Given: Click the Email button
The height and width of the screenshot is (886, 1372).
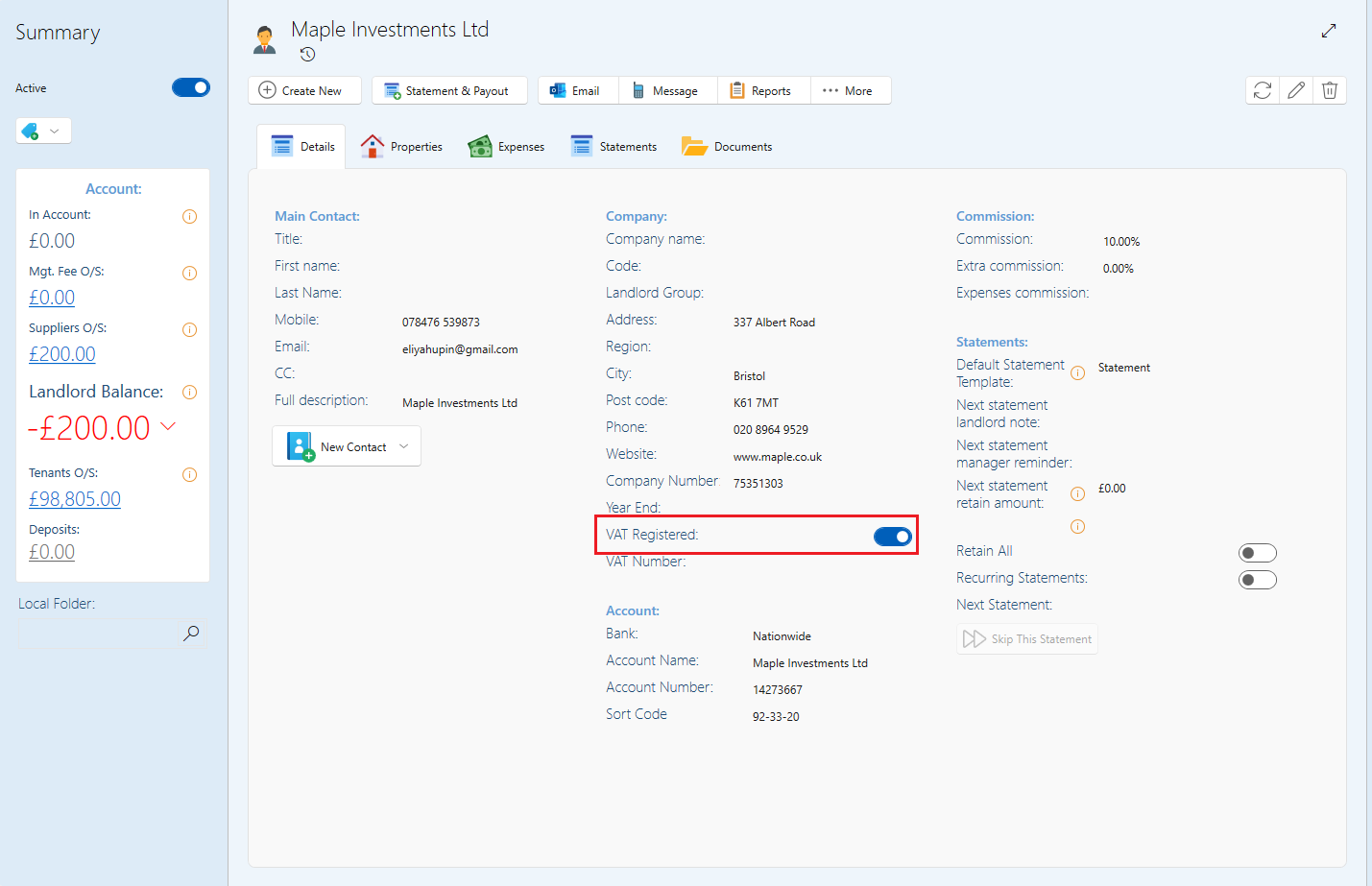Looking at the screenshot, I should click(x=578, y=90).
